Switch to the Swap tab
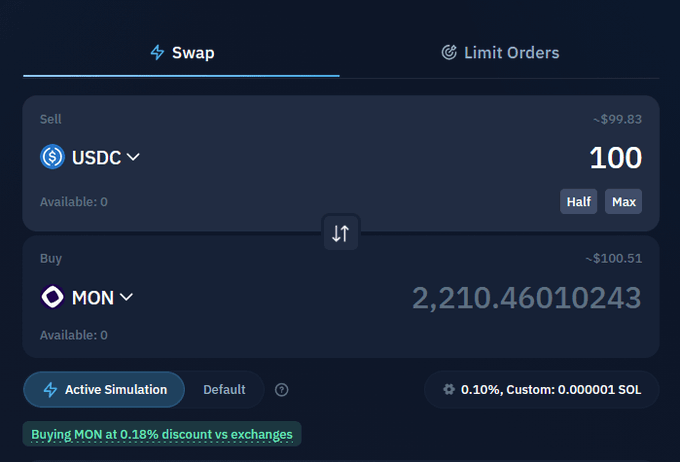The image size is (680, 462). click(181, 53)
